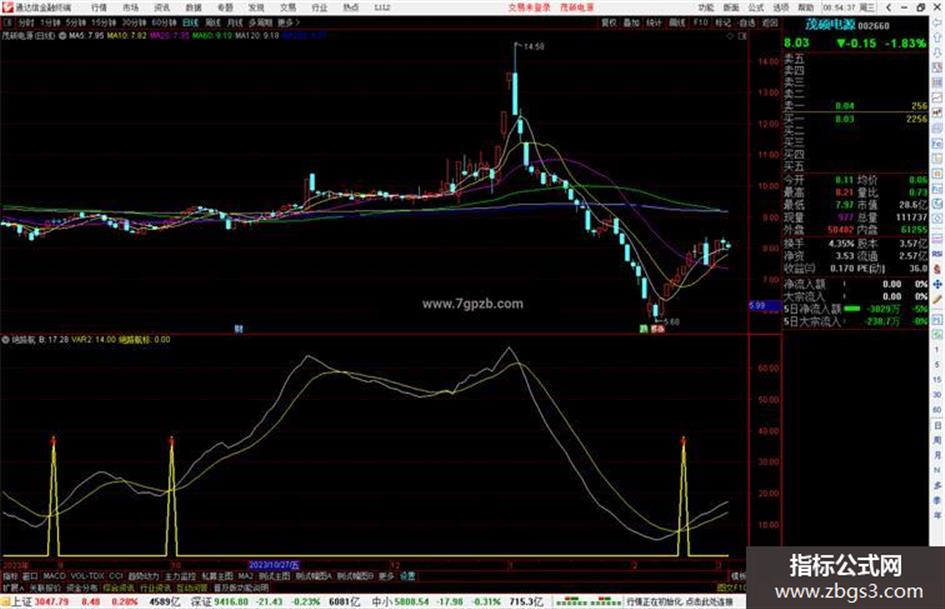Click the 统计 toolbar button
Image resolution: width=945 pixels, height=609 pixels.
pos(654,22)
